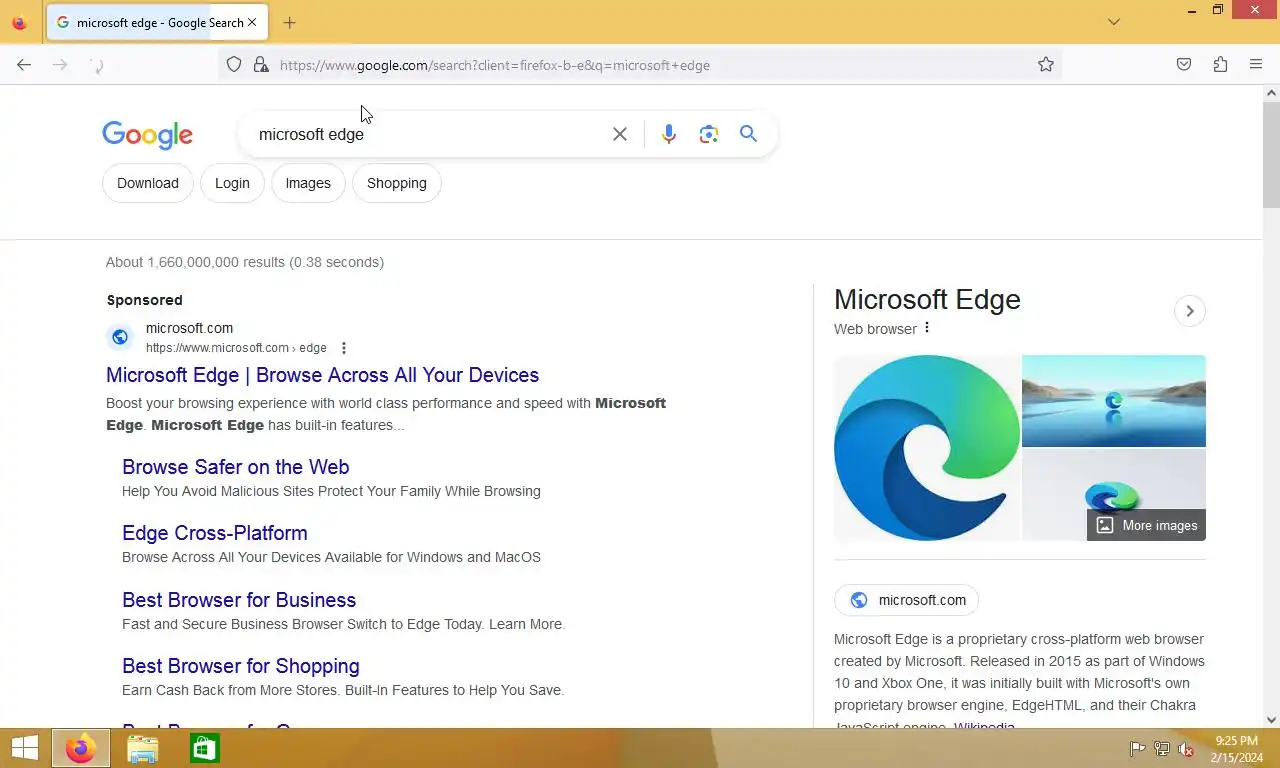Click the magnifying glass search button
Screen dimensions: 1280x768
(748, 134)
